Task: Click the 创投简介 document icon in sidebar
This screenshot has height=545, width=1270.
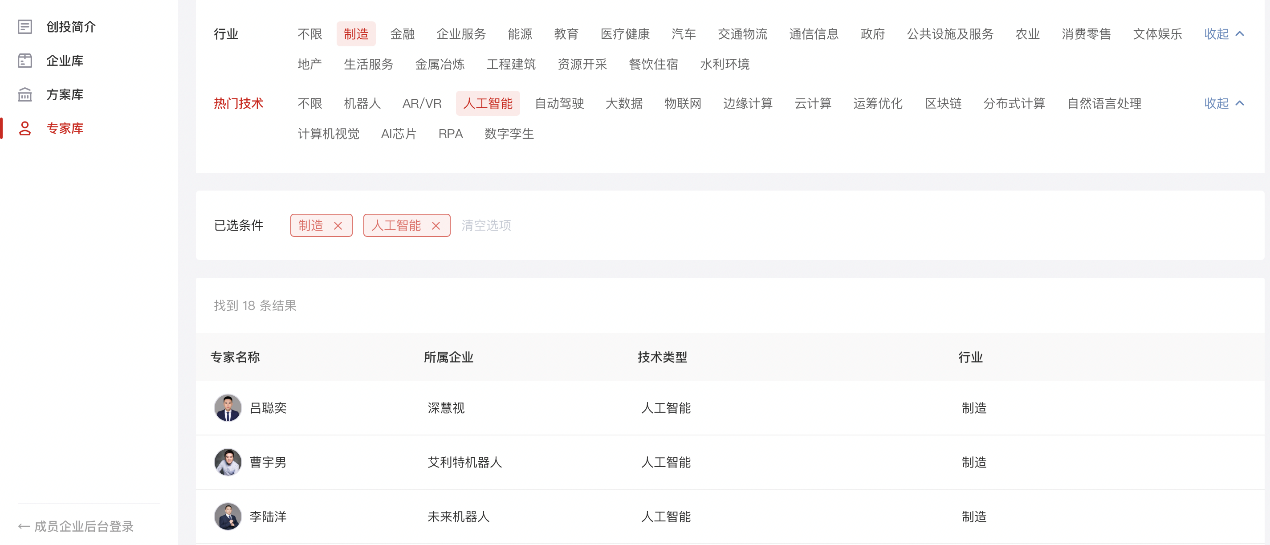Action: [x=25, y=27]
